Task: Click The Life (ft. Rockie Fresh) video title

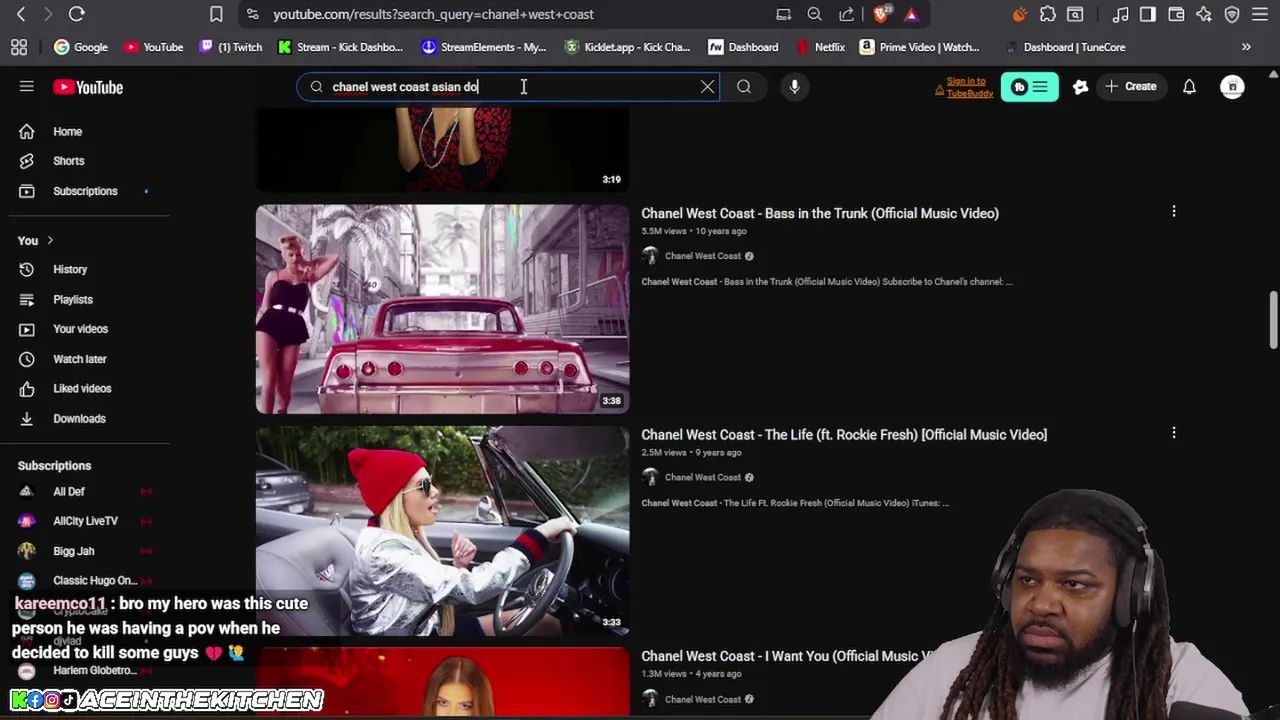Action: (844, 435)
